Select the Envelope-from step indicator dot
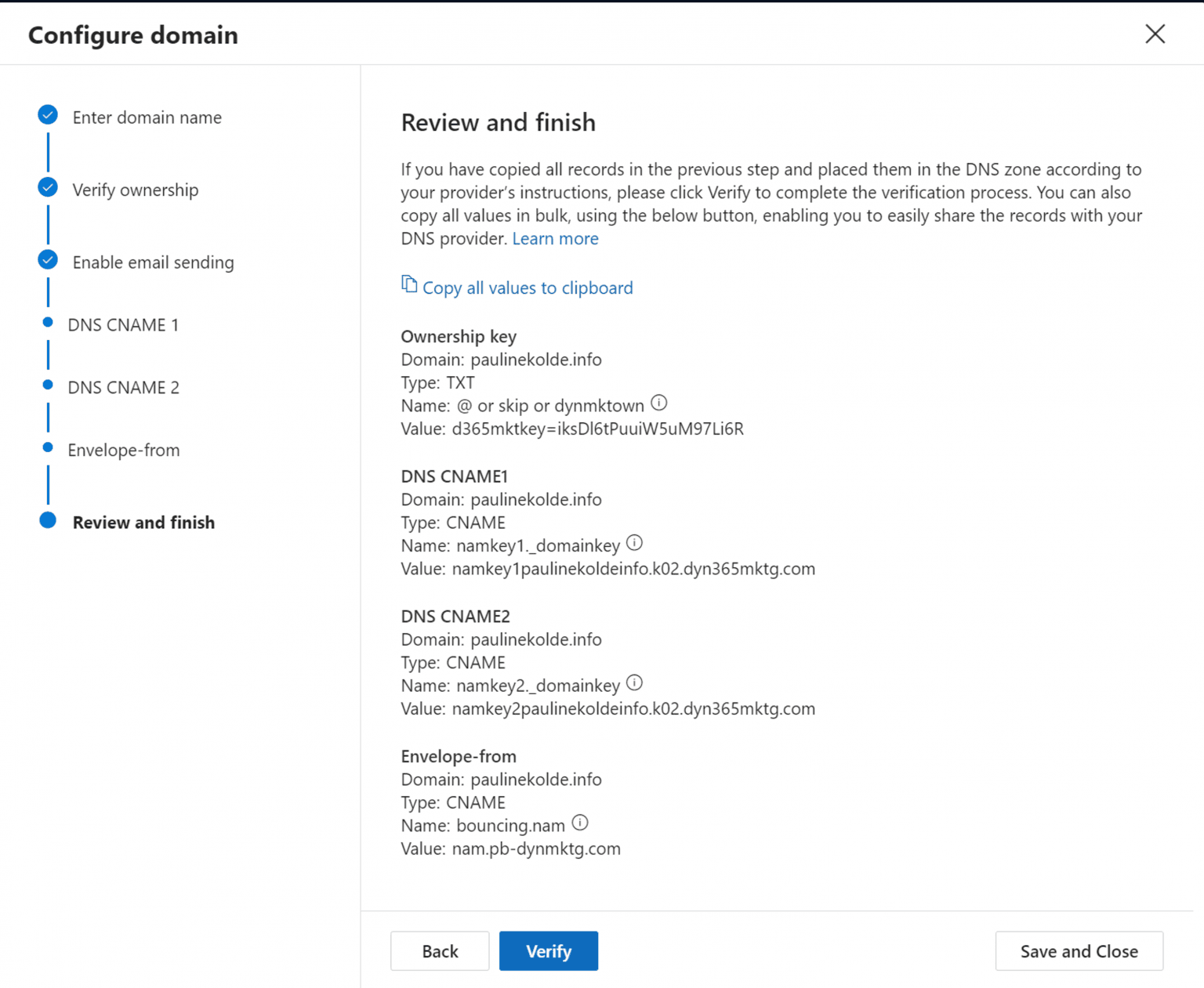Image resolution: width=1204 pixels, height=988 pixels. click(x=47, y=447)
